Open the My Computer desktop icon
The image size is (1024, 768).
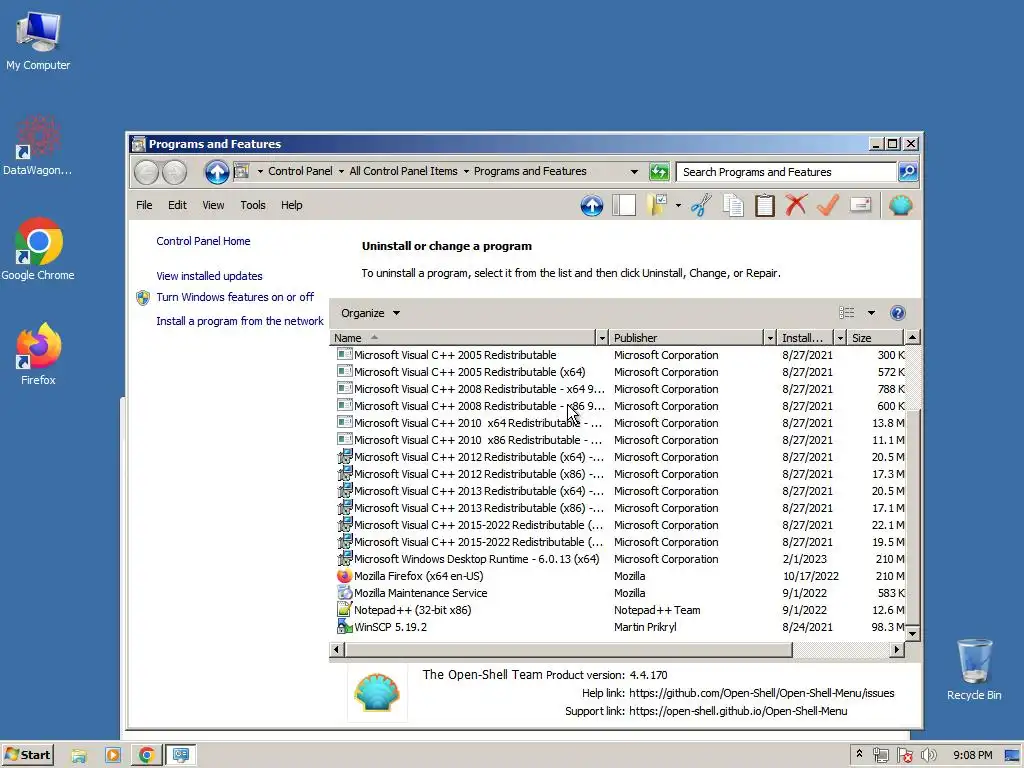pyautogui.click(x=38, y=40)
